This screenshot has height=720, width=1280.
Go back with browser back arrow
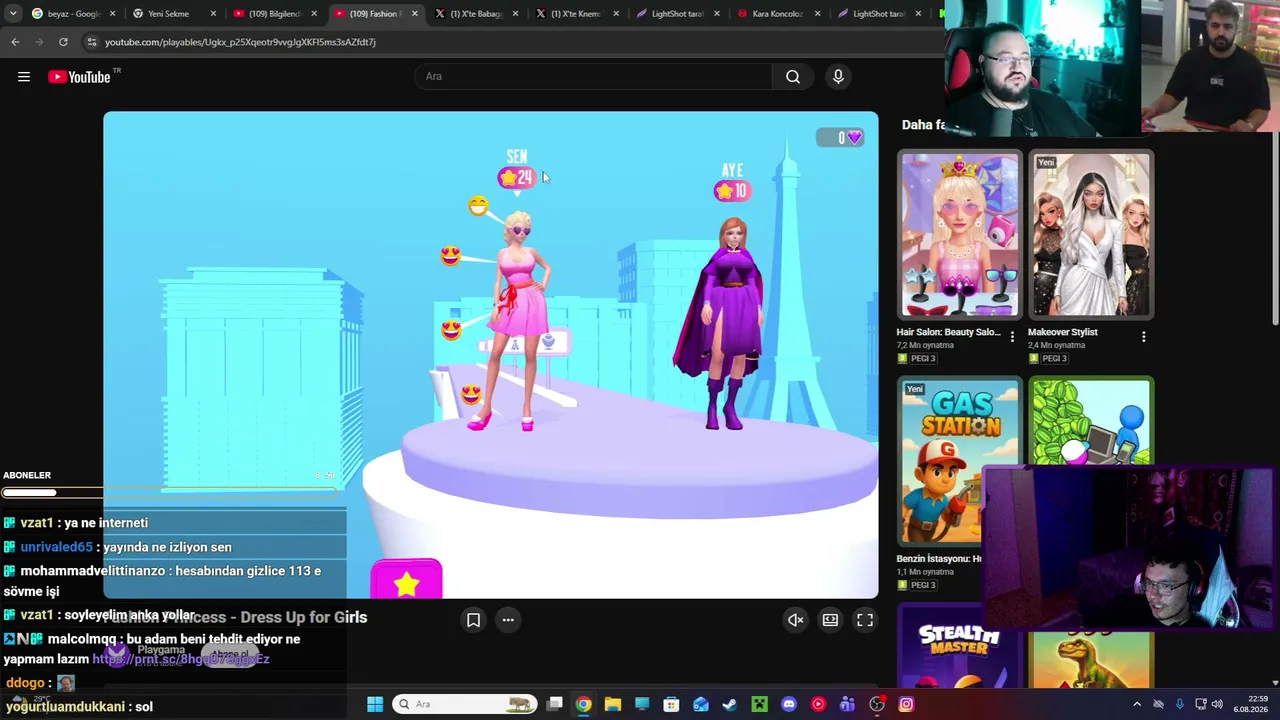click(x=15, y=42)
